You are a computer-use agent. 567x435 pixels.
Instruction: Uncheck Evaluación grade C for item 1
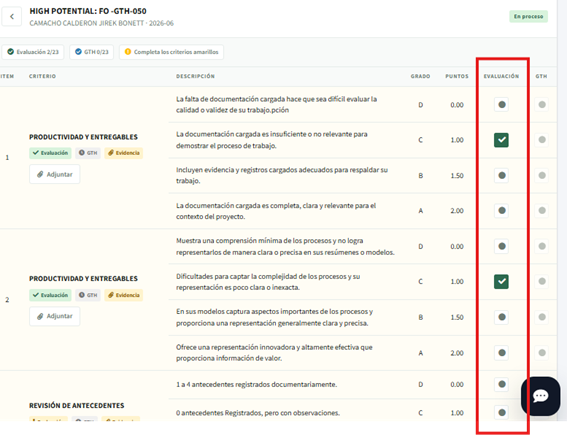click(x=502, y=140)
